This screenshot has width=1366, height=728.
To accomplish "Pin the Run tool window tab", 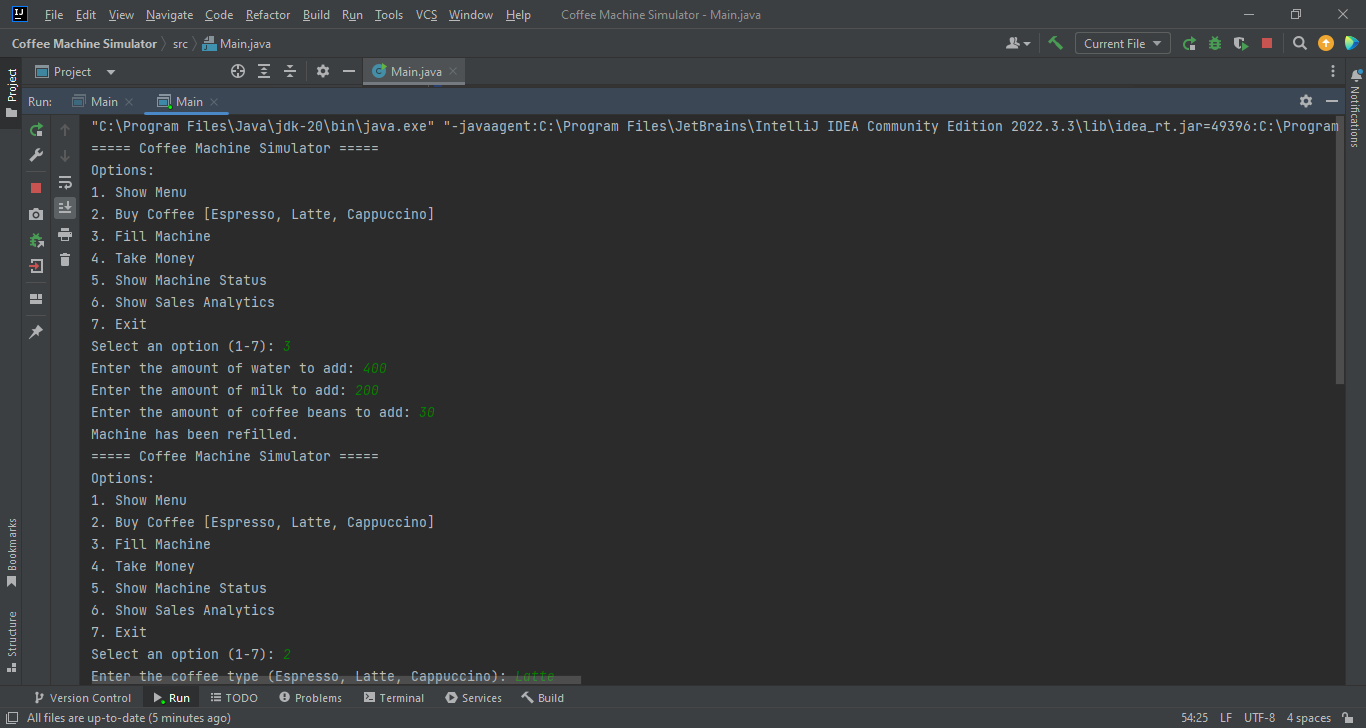I will (x=35, y=331).
